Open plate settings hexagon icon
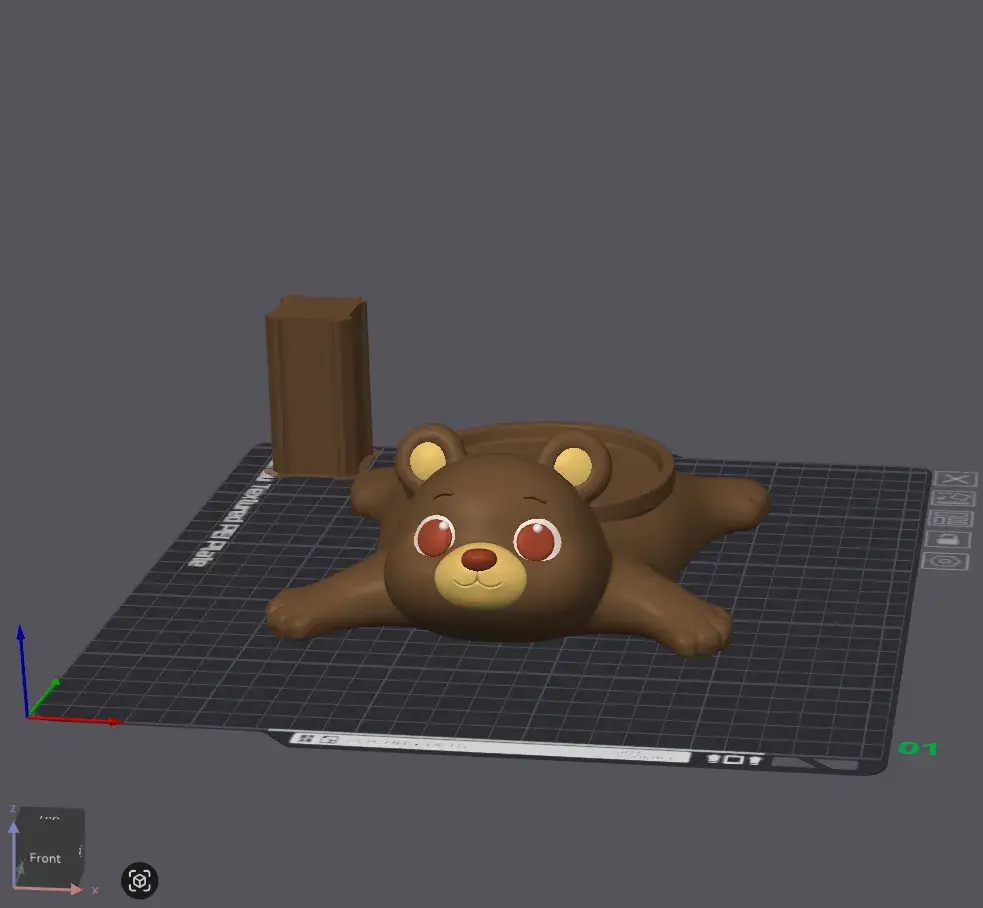This screenshot has height=908, width=983. 944,560
